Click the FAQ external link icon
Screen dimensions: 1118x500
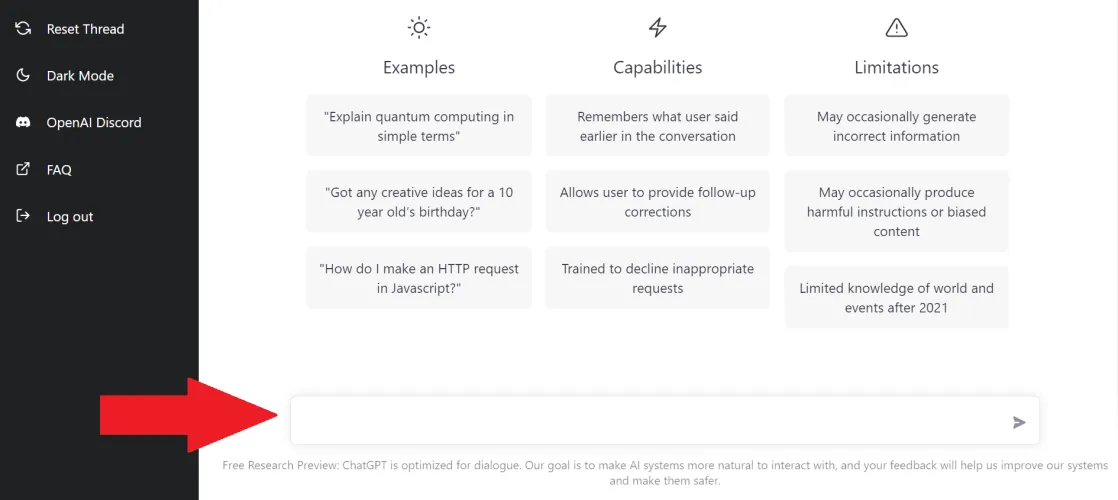tap(23, 169)
